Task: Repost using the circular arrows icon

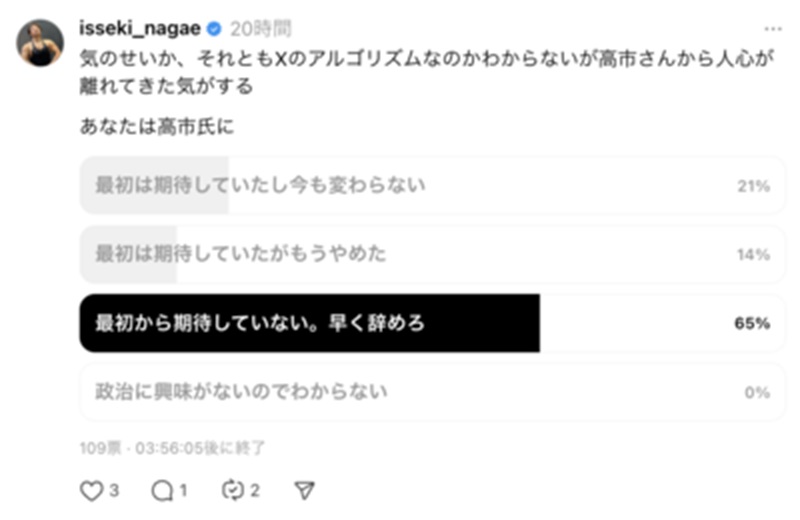Action: click(x=233, y=490)
